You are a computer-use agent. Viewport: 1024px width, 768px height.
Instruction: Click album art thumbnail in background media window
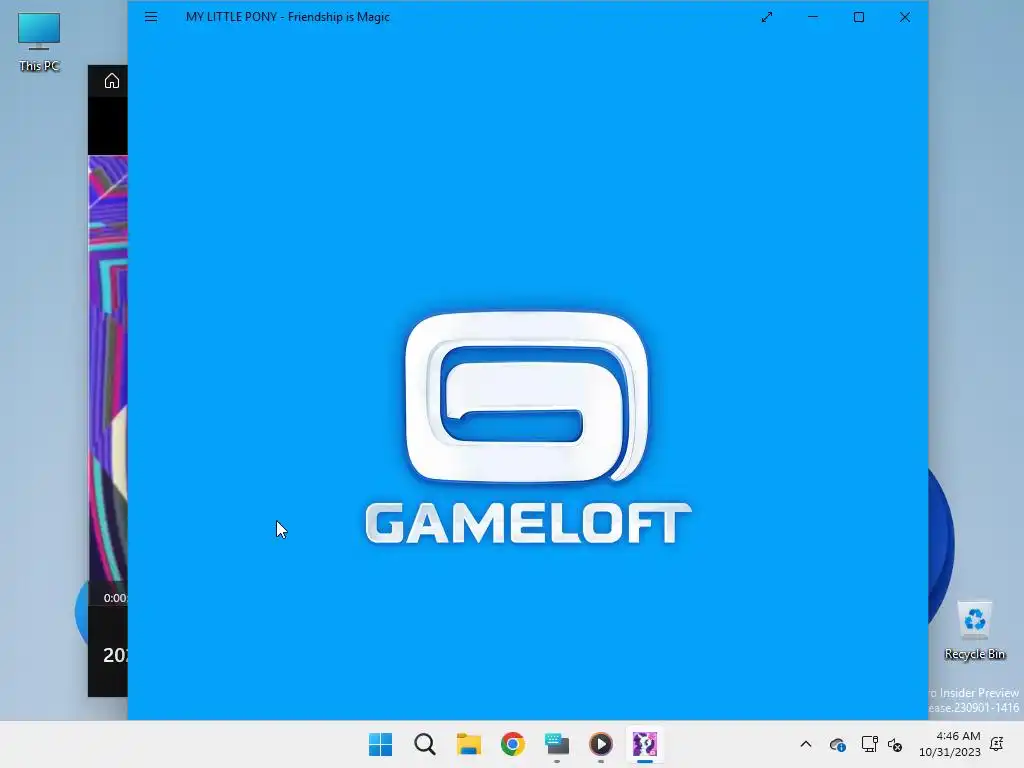coord(108,368)
